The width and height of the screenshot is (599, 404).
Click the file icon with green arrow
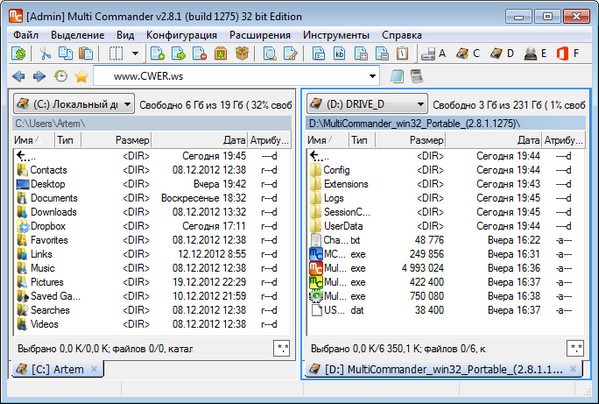pyautogui.click(x=178, y=53)
